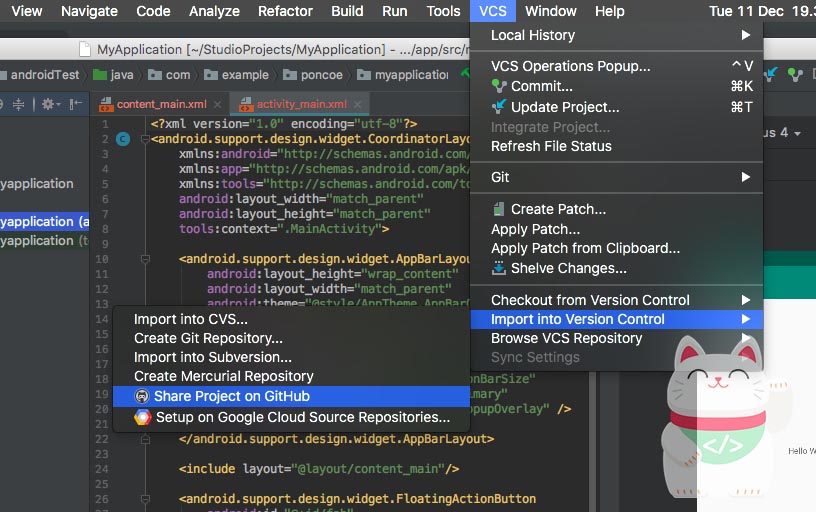This screenshot has width=816, height=512.
Task: Collapse the AppBarLayout fold marker on line 10
Action: 145,259
